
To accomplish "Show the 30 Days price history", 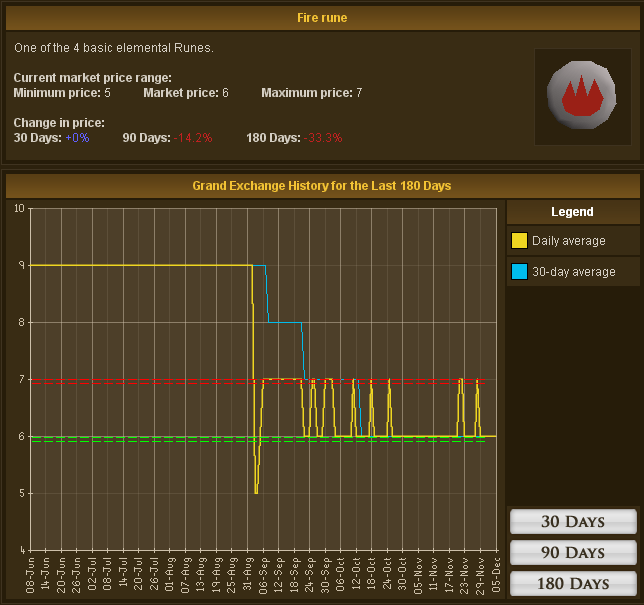I will [x=573, y=522].
